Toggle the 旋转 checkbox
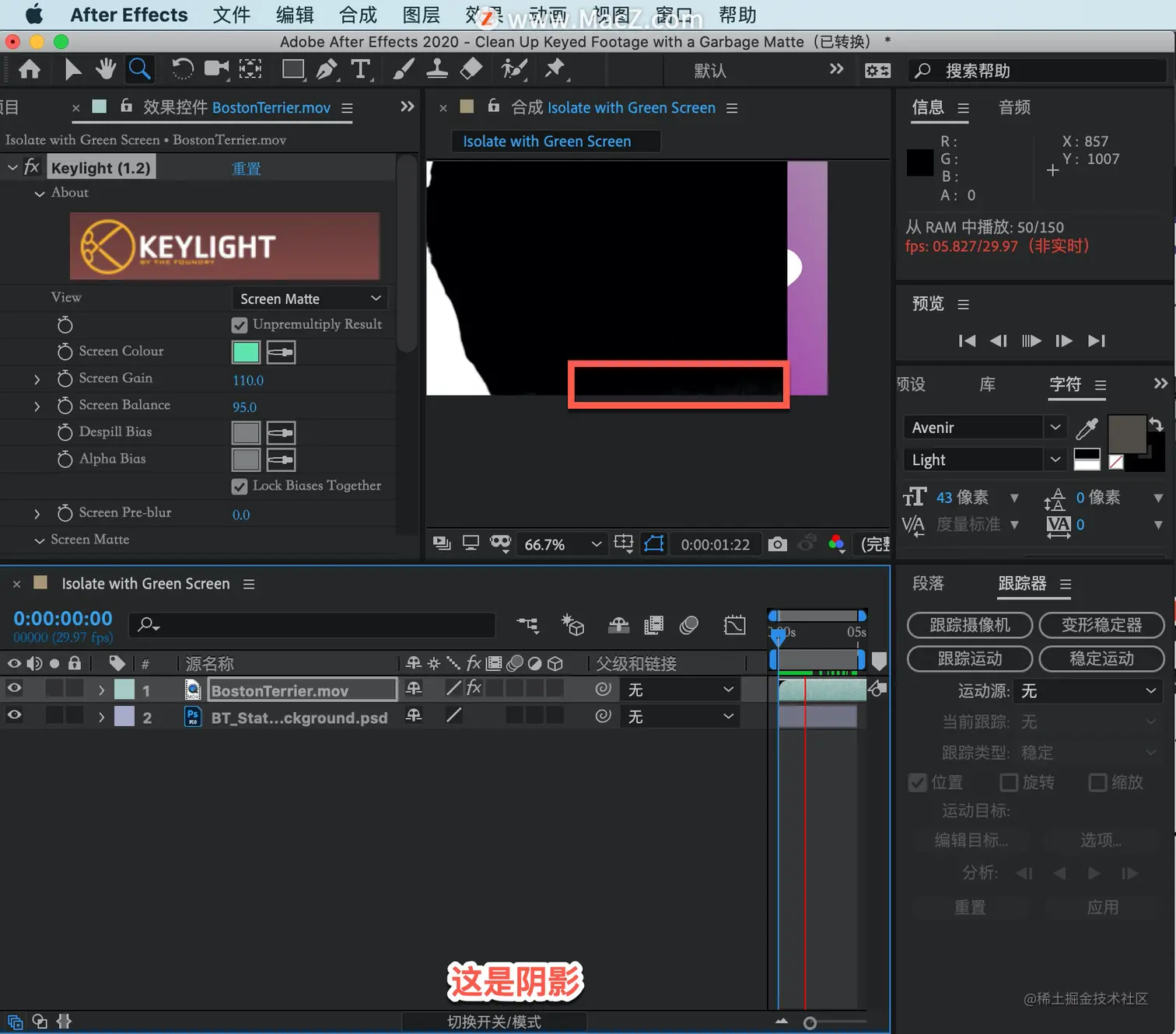 pos(1009,782)
